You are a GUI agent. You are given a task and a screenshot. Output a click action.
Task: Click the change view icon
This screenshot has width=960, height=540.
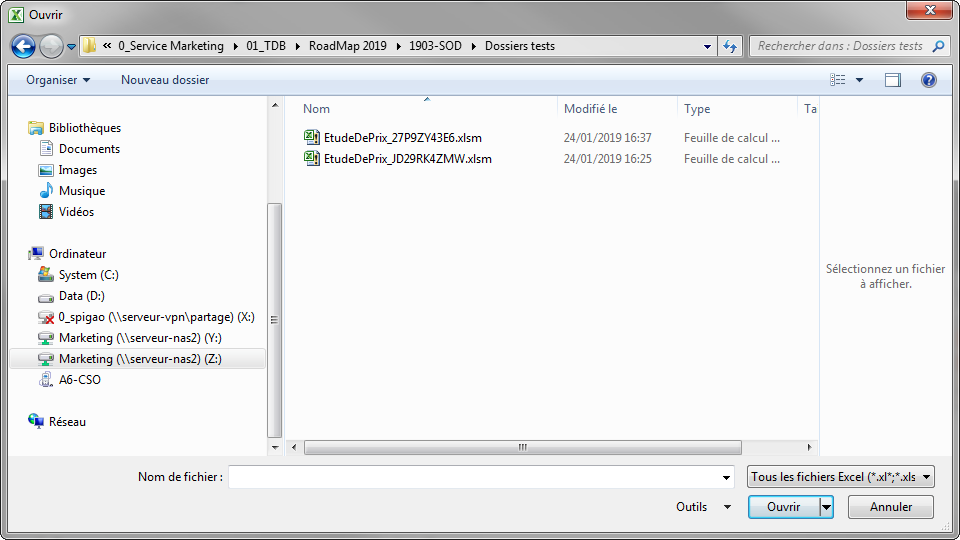coord(838,80)
